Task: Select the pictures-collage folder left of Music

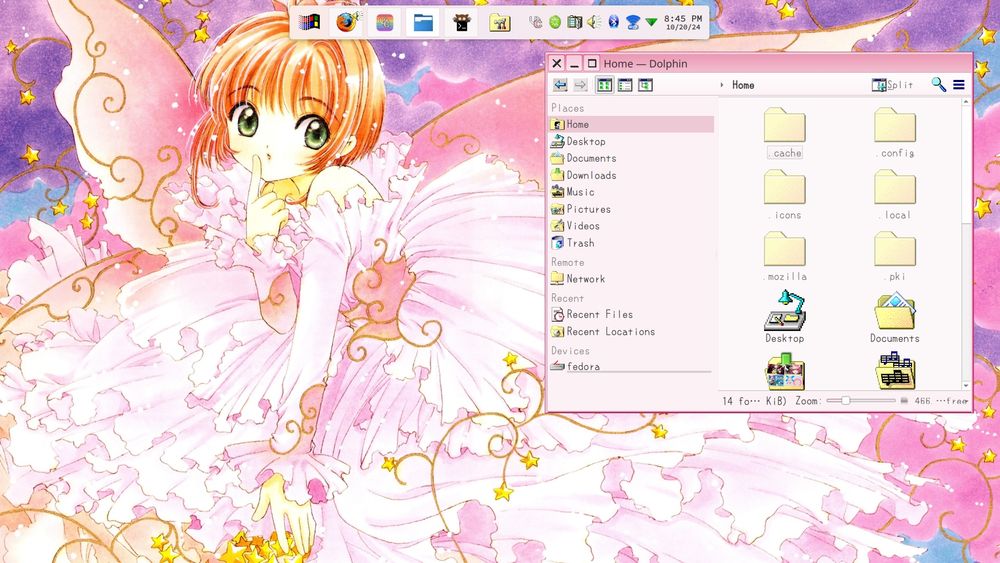Action: (x=784, y=370)
